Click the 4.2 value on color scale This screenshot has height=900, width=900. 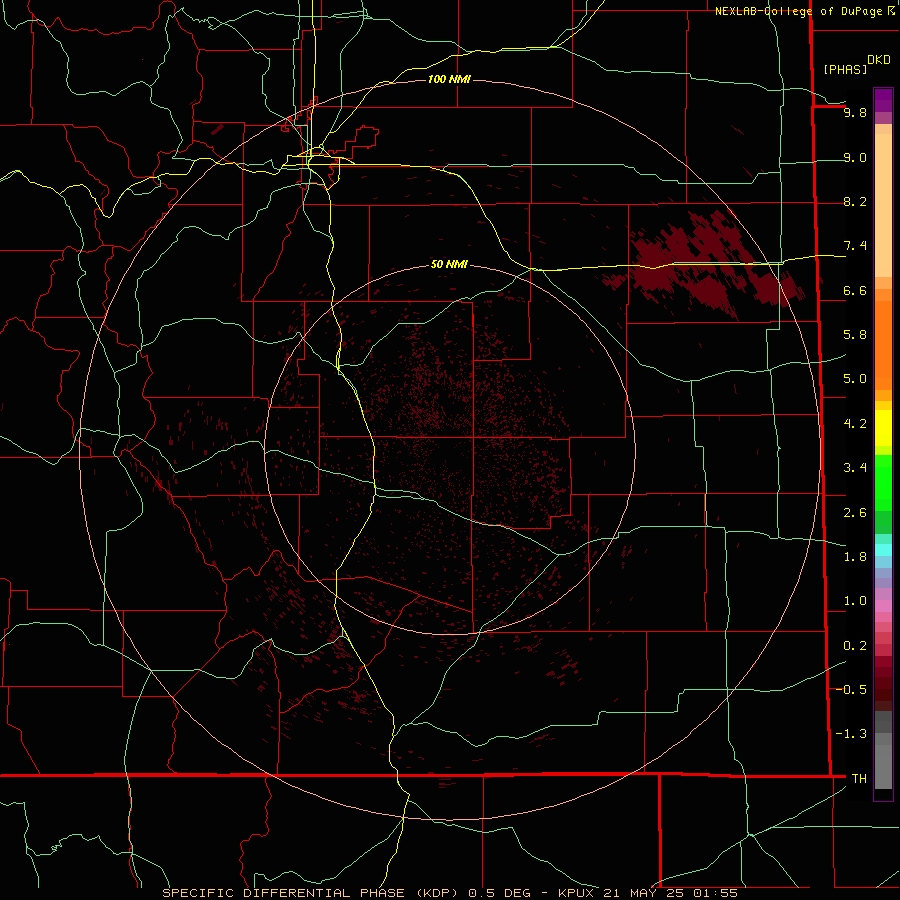click(x=855, y=424)
